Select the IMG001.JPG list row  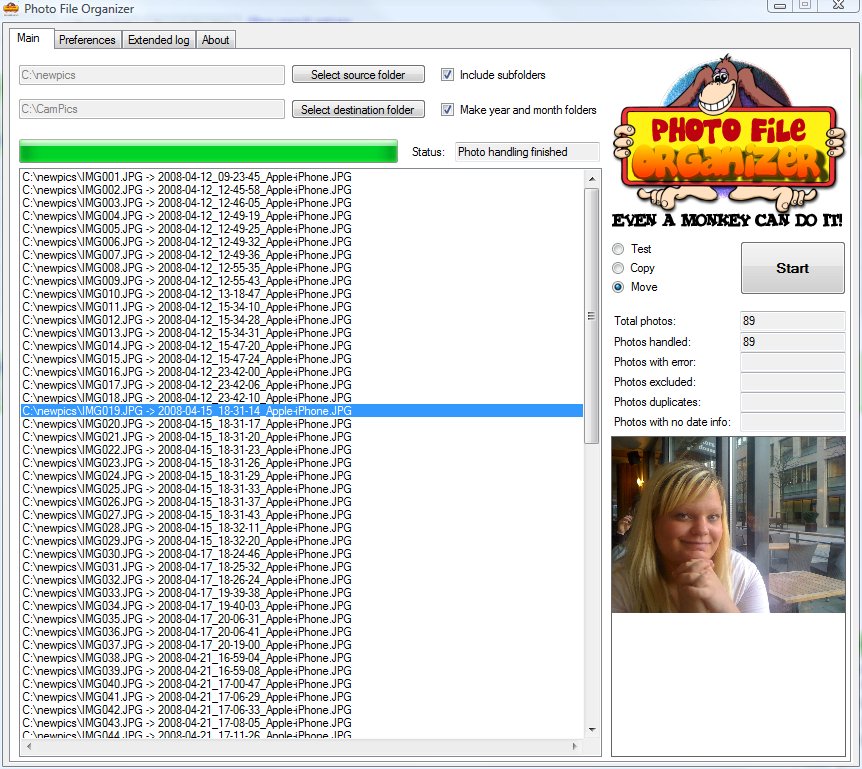(x=302, y=177)
